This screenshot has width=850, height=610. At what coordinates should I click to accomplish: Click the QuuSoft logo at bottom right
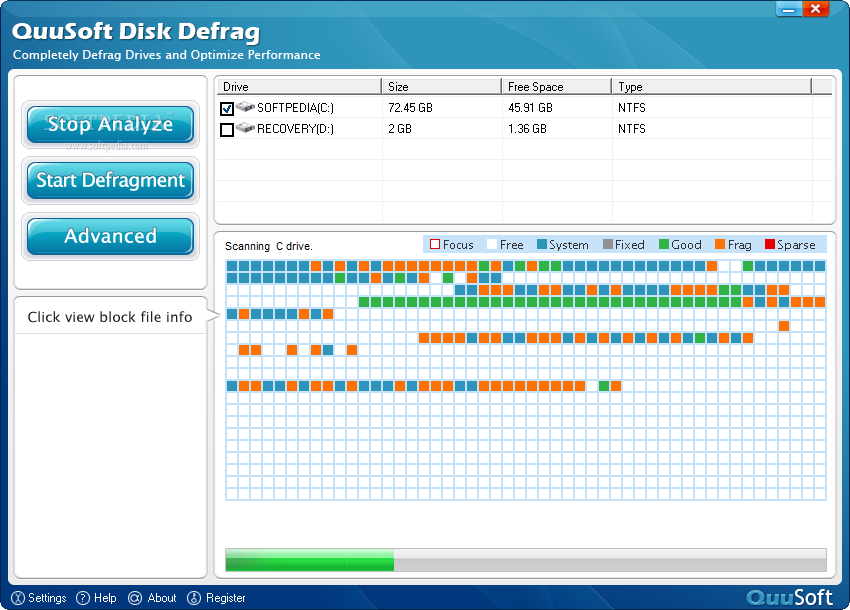point(789,598)
